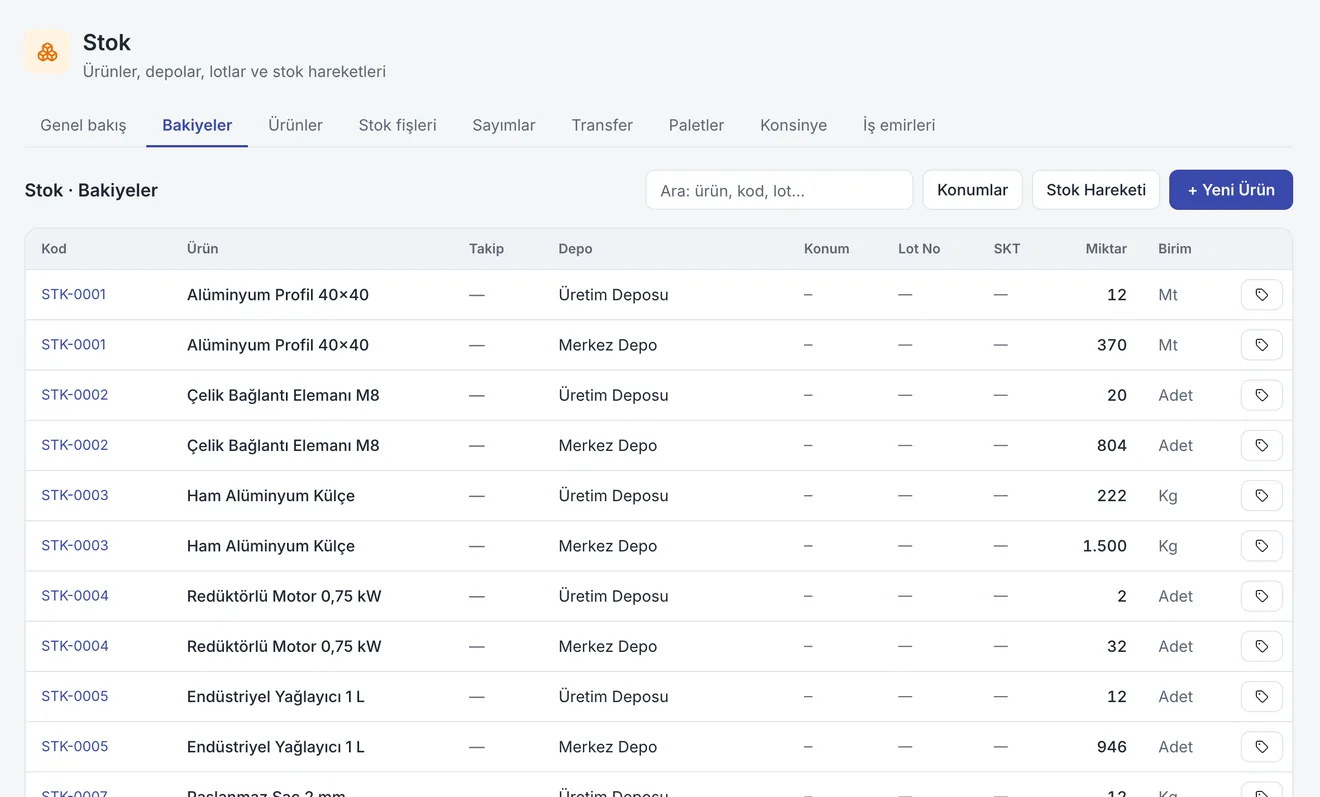The height and width of the screenshot is (797, 1320).
Task: Switch to the Genel bakış tab
Action: pos(83,125)
